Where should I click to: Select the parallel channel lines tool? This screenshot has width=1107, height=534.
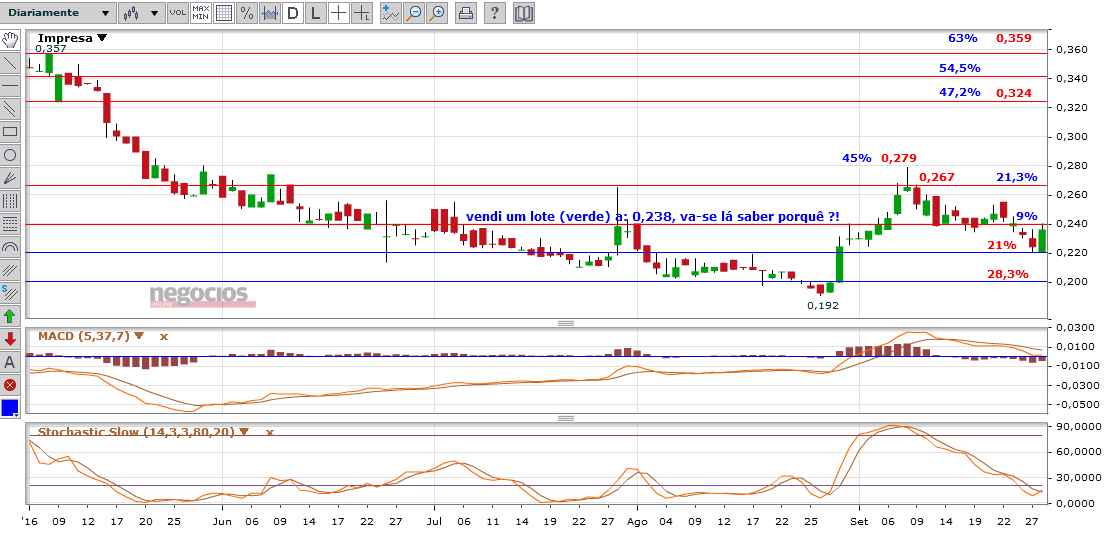10,108
